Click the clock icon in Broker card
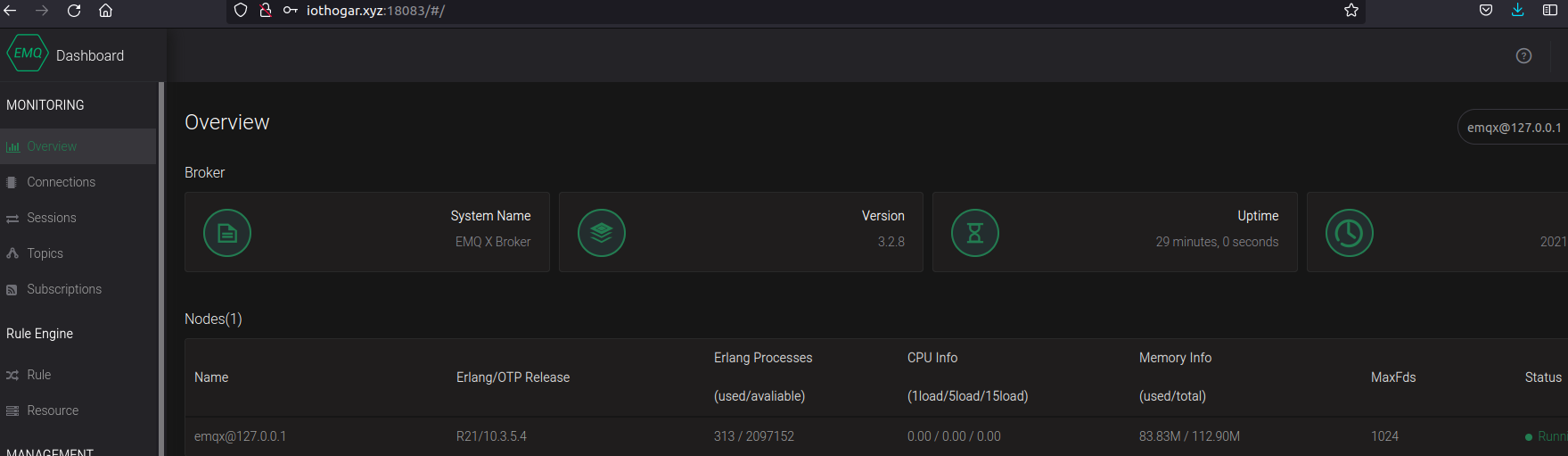Image resolution: width=1568 pixels, height=456 pixels. [1349, 233]
